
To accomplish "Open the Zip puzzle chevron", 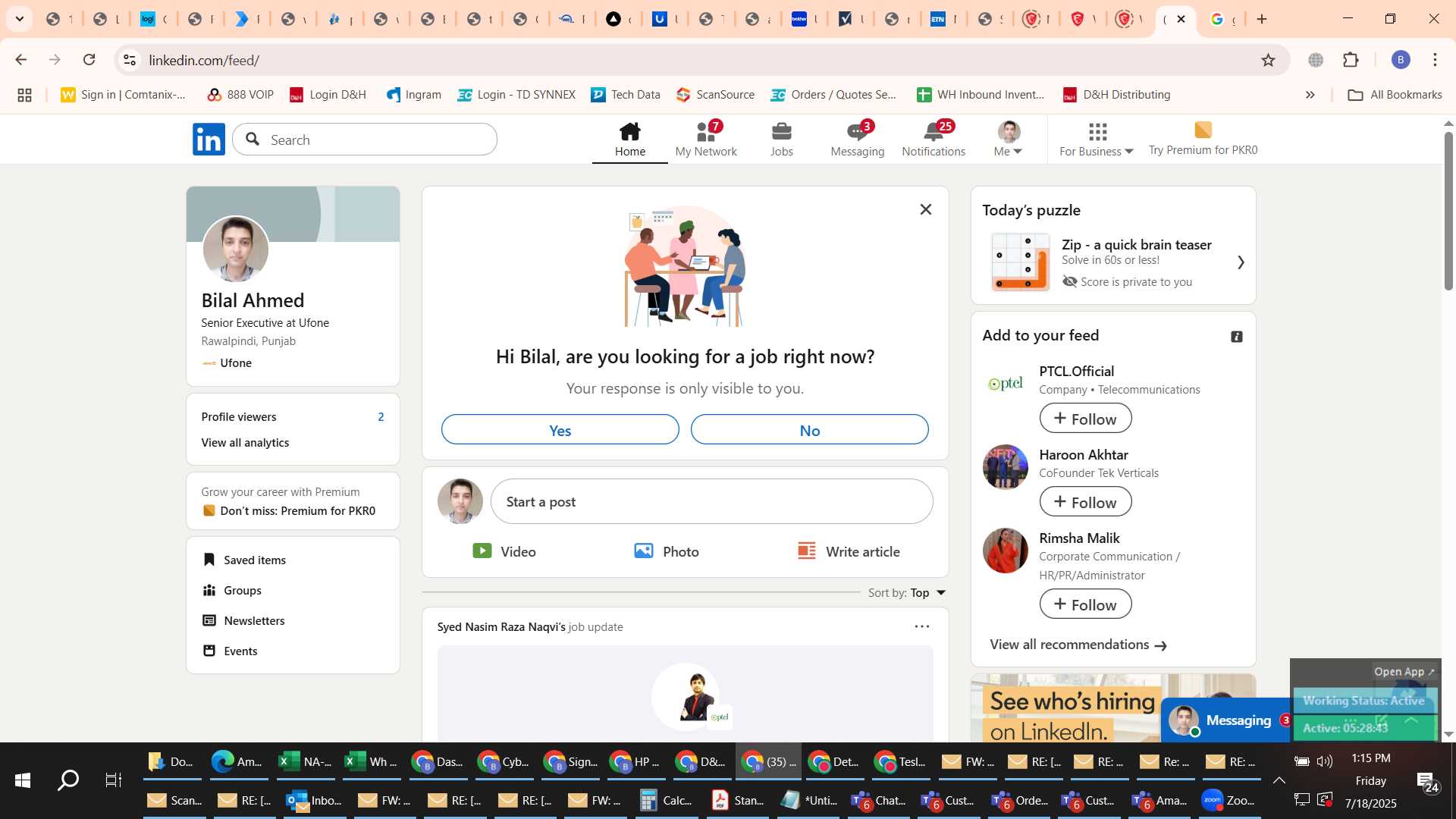I will [1241, 262].
